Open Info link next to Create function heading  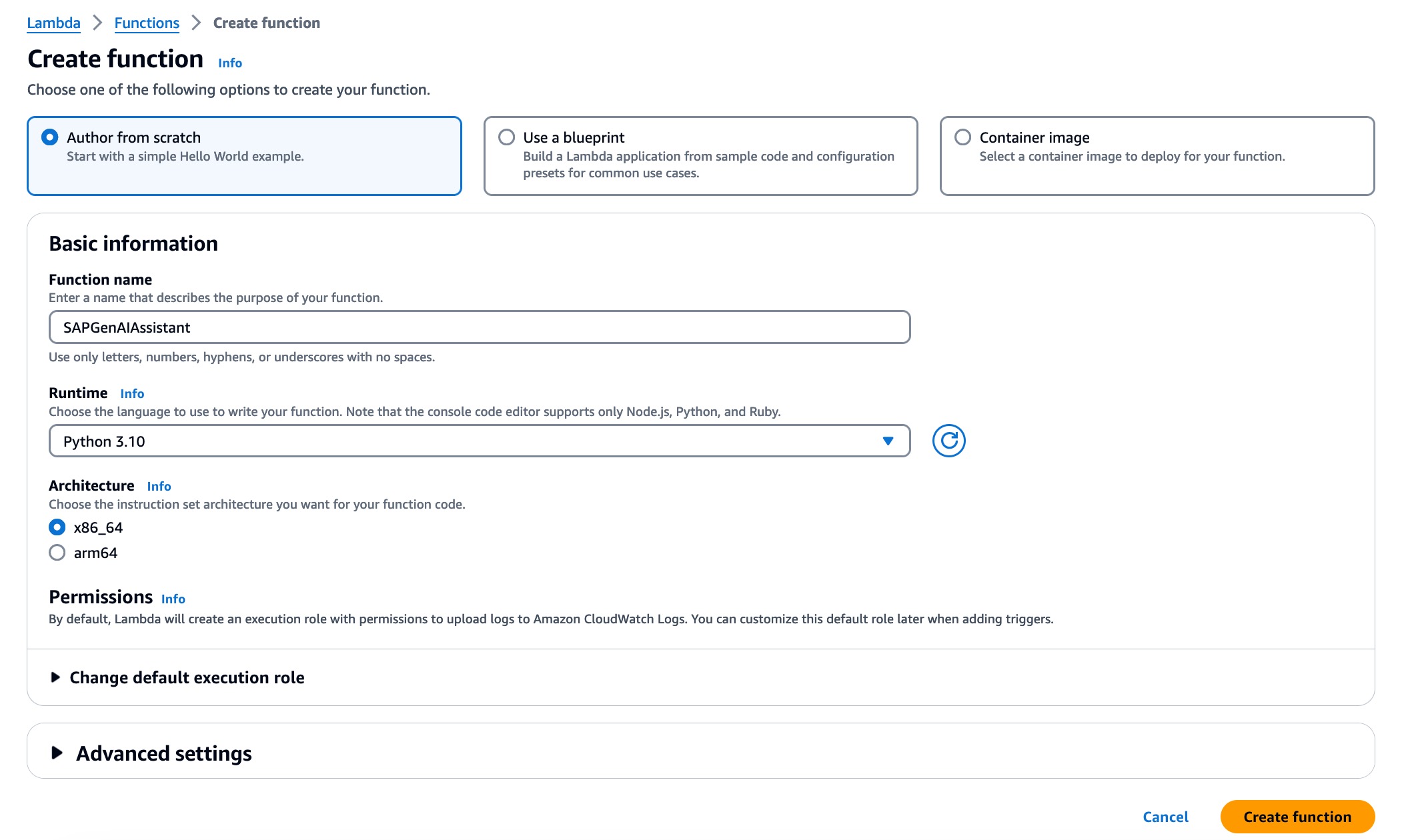pos(229,63)
